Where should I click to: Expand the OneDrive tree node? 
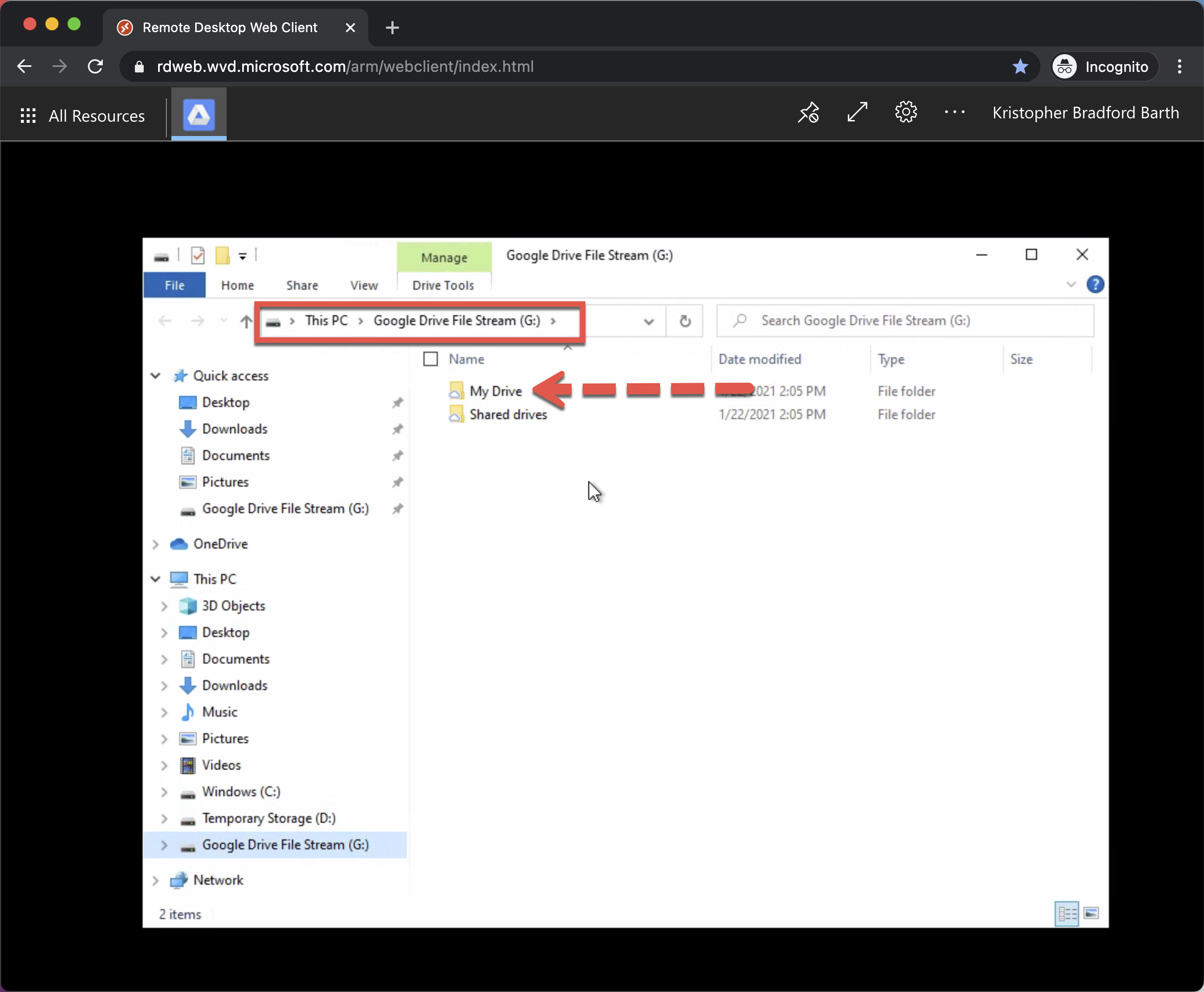point(155,544)
